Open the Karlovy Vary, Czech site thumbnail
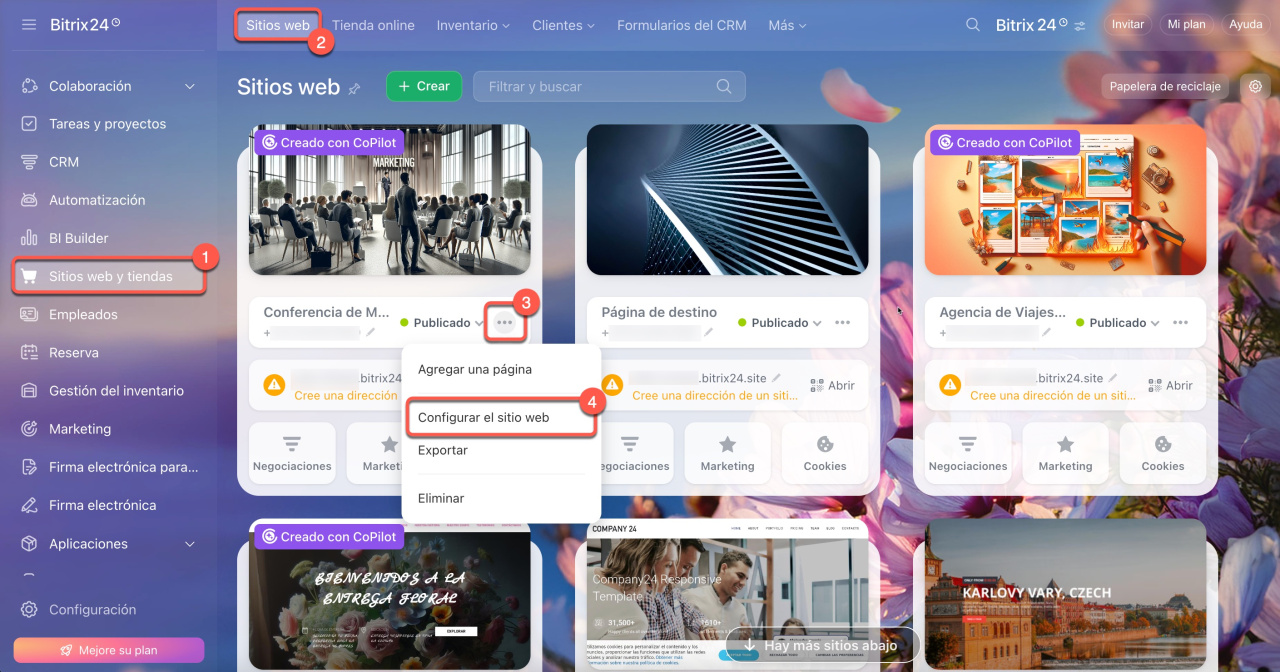The height and width of the screenshot is (672, 1280). pyautogui.click(x=1066, y=595)
